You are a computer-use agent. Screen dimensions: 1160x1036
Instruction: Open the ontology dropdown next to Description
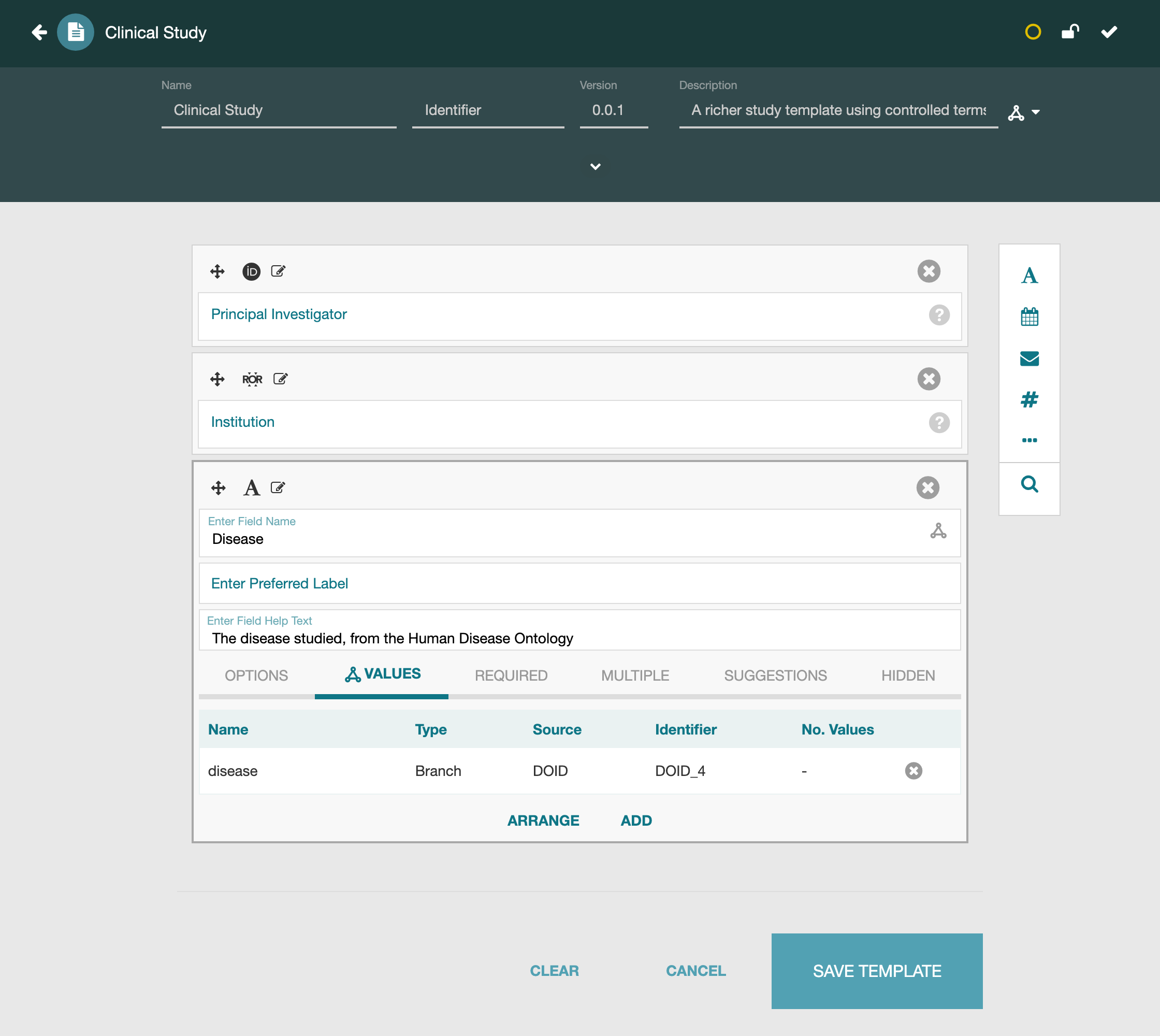[1024, 113]
